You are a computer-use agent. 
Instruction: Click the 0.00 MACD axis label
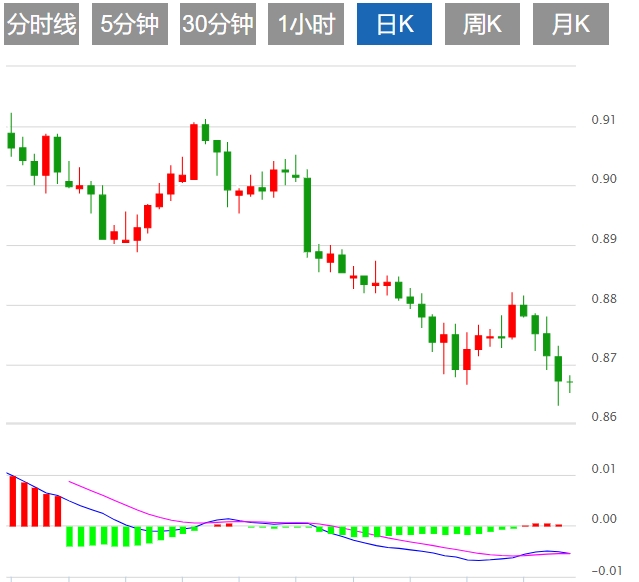604,519
